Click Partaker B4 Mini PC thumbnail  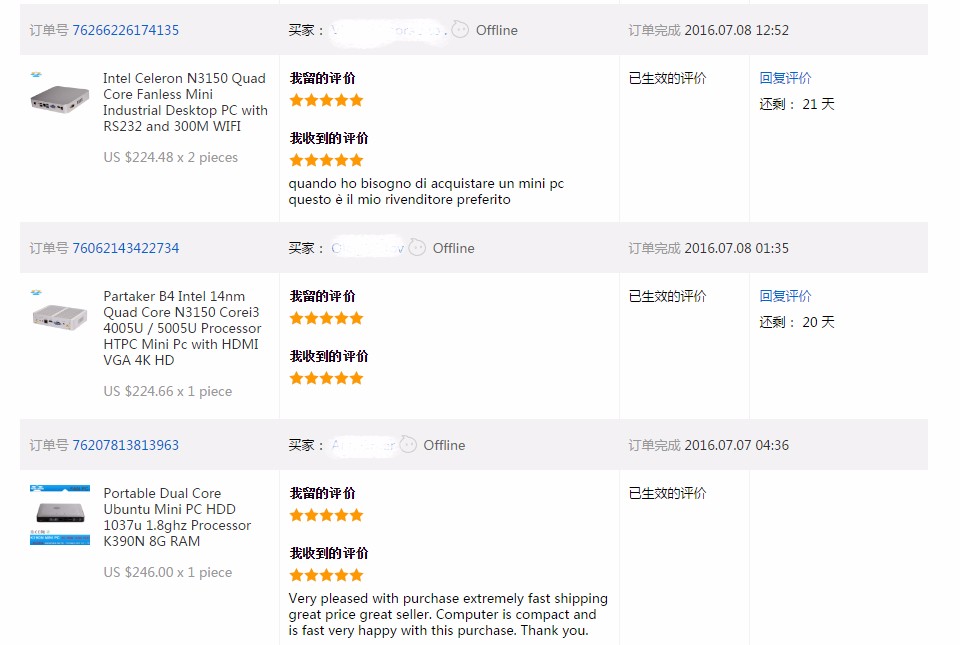click(60, 313)
